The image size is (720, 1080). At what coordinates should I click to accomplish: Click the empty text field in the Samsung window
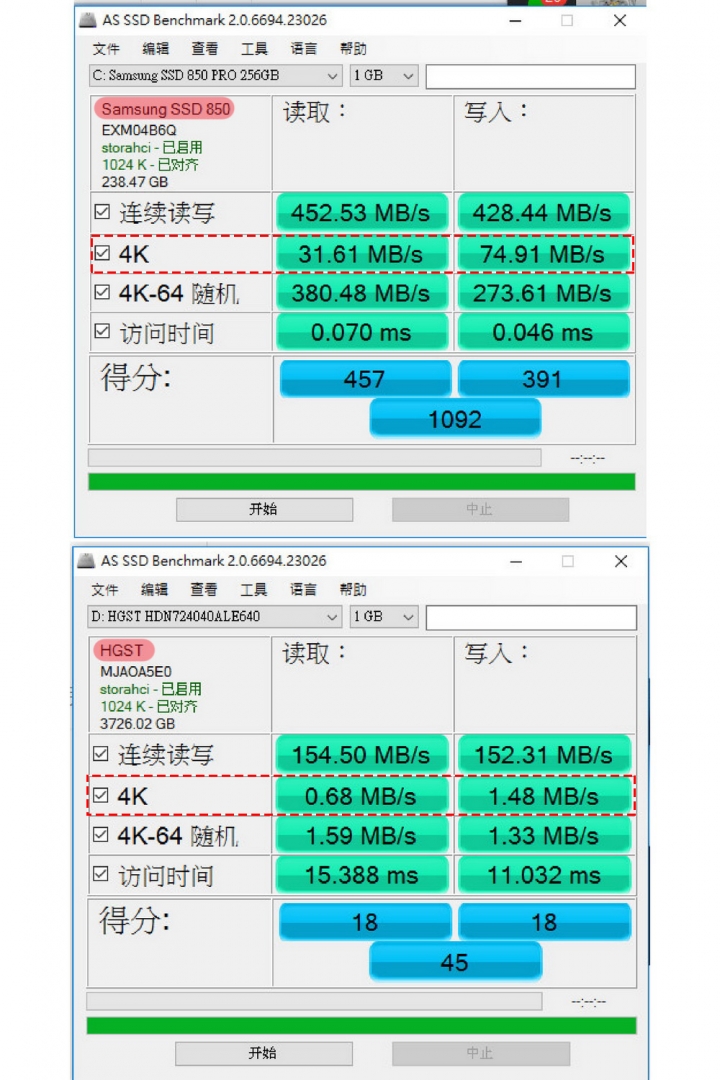tap(531, 76)
